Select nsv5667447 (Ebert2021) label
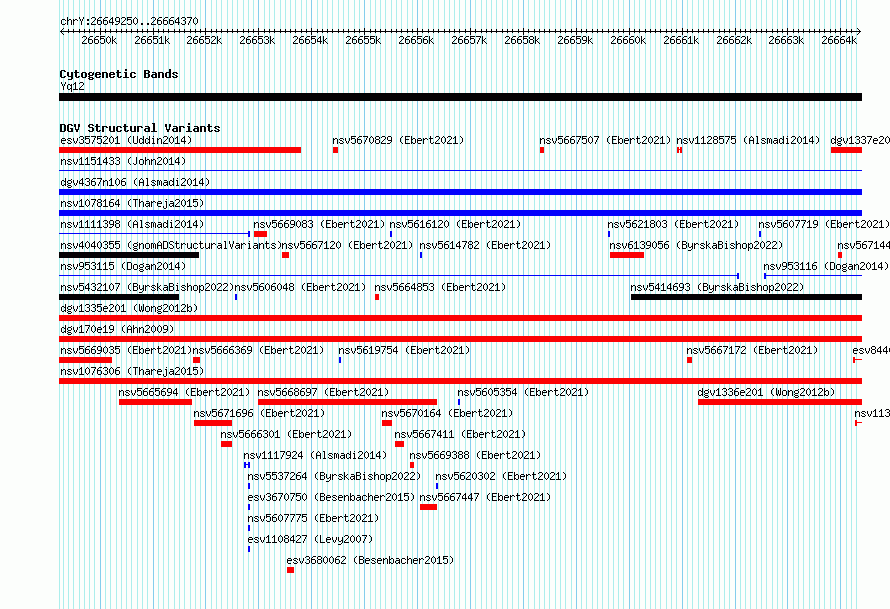Screen dimensions: 890x609 pos(485,497)
